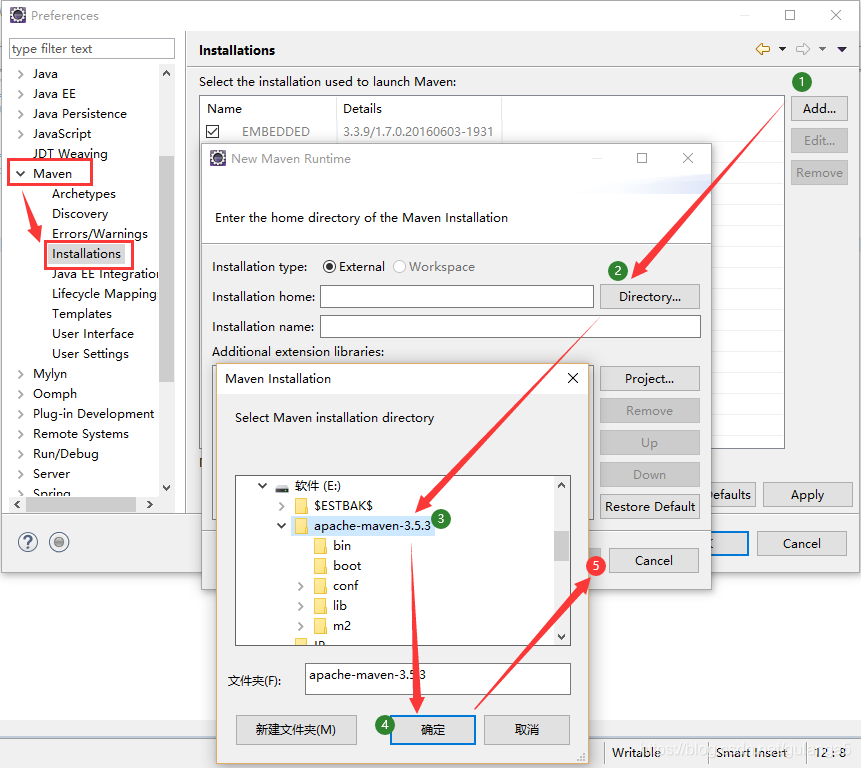861x768 pixels.
Task: Select the External installation type radio
Action: tap(329, 267)
